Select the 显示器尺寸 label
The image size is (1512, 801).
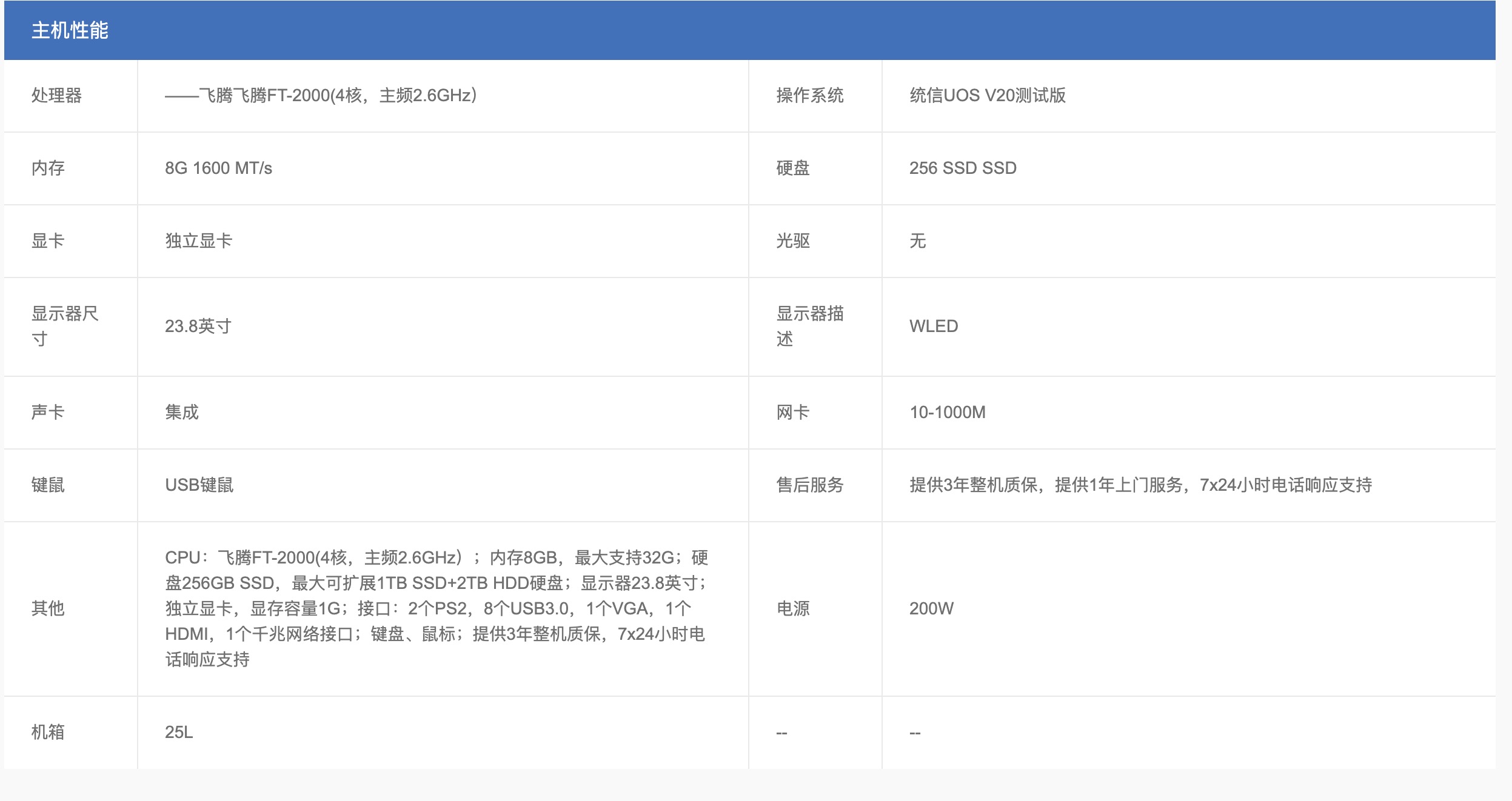[x=52, y=325]
